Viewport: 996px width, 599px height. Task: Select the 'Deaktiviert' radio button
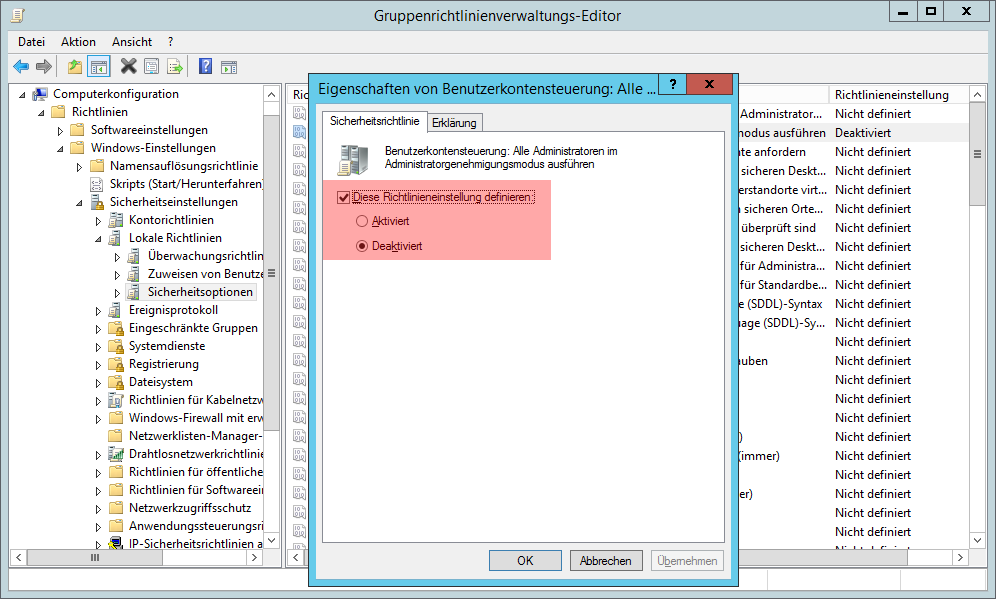362,245
